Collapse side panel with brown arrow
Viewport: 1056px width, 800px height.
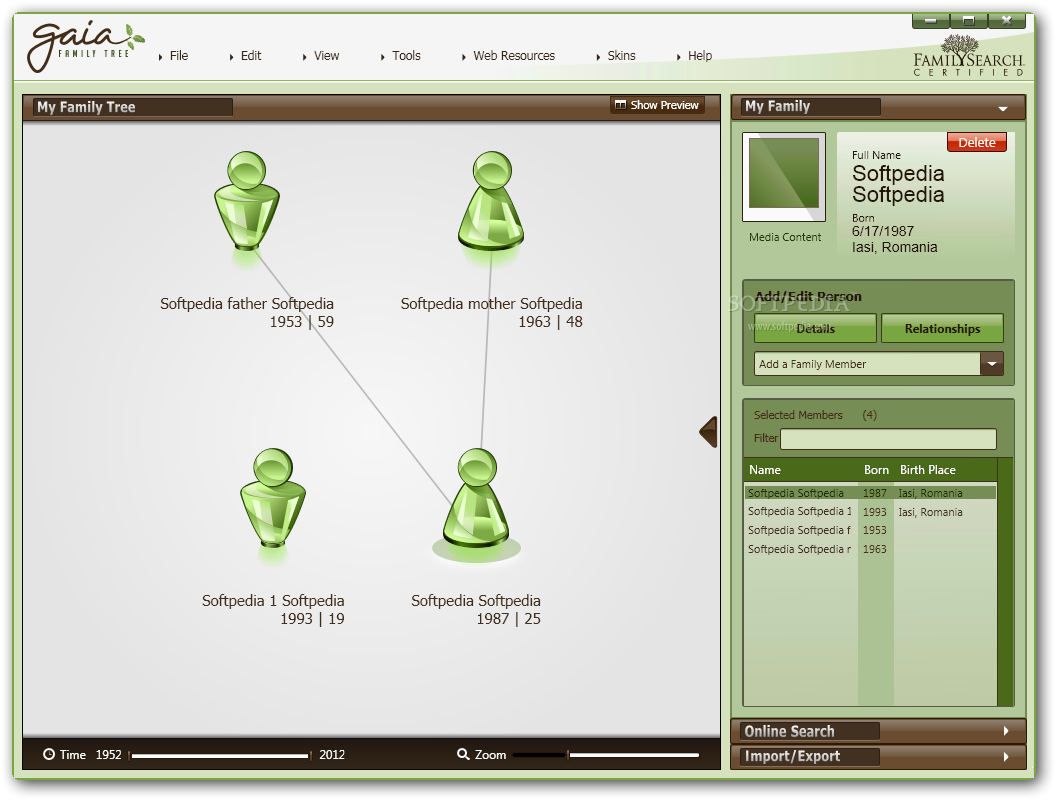pos(708,432)
